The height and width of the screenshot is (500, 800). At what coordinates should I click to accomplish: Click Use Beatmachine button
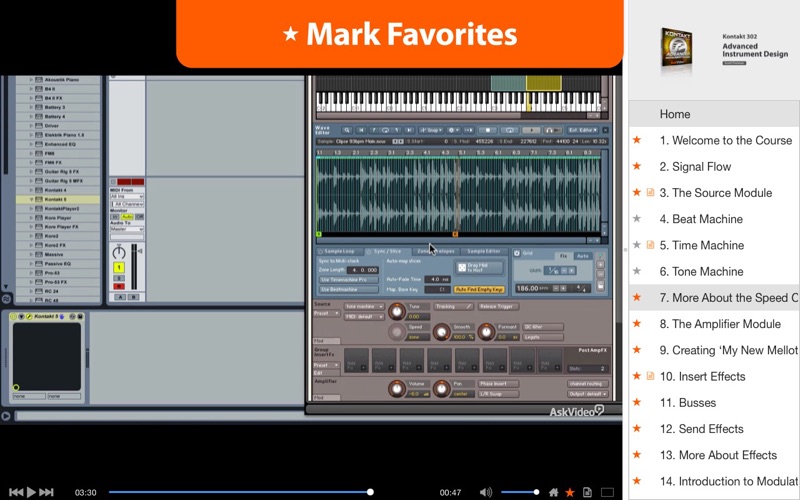click(x=349, y=289)
